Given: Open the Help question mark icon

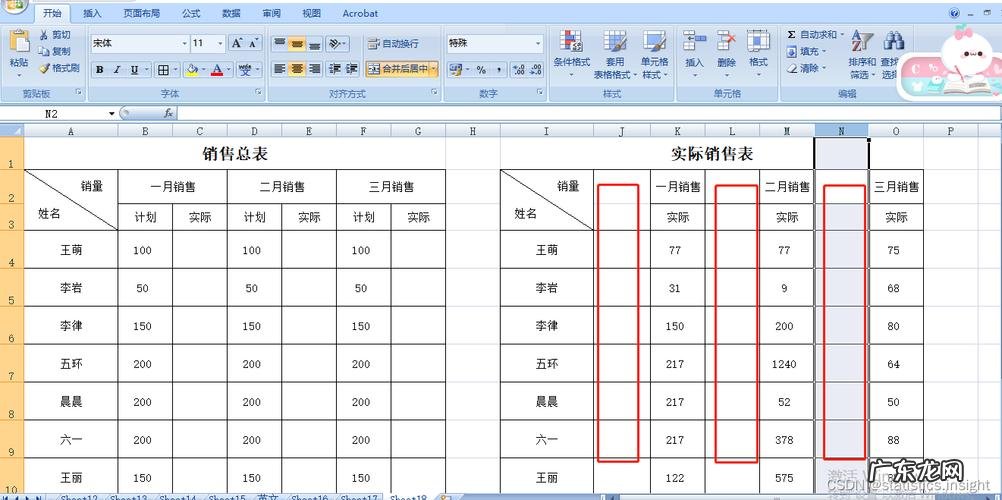Looking at the screenshot, I should 954,13.
